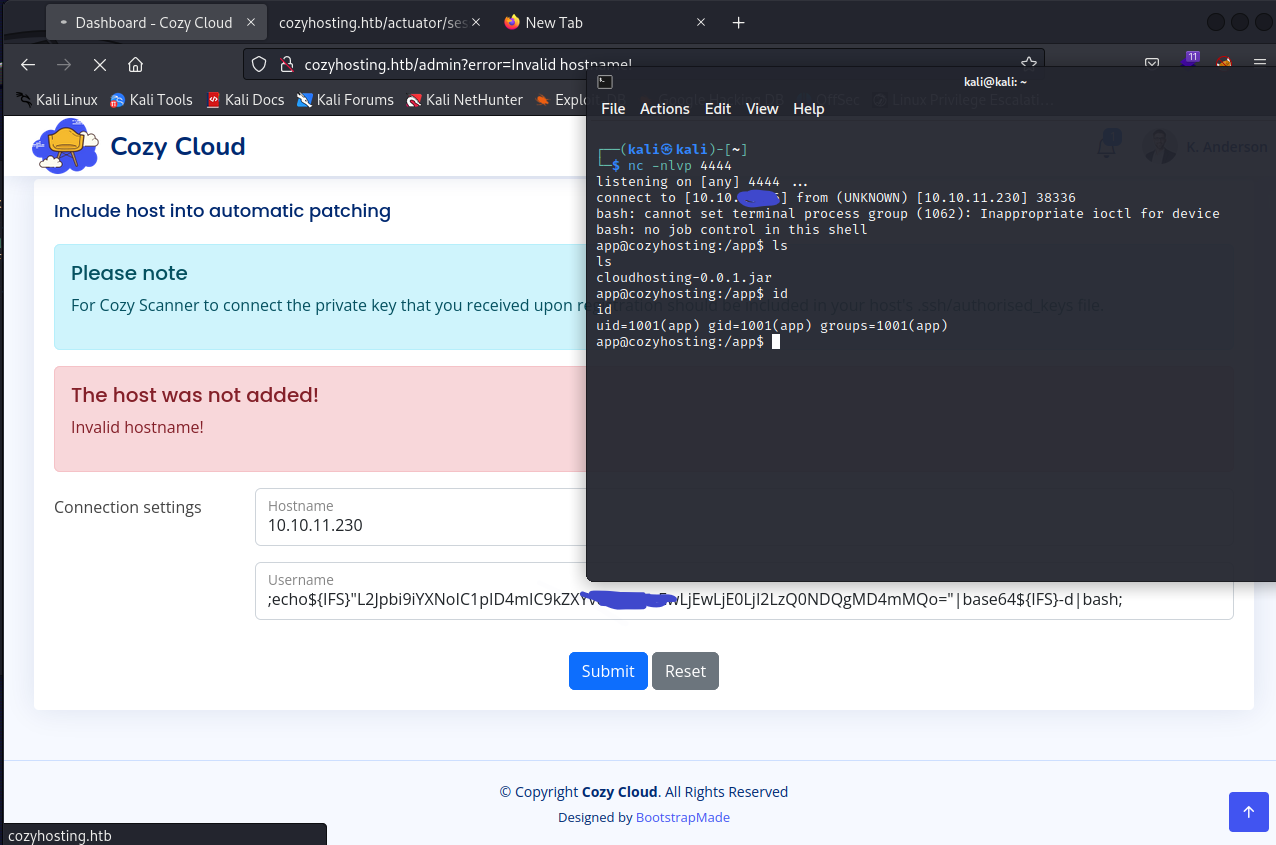1276x845 pixels.
Task: Close the Dashboard - Cozy Cloud tab
Action: coord(249,22)
